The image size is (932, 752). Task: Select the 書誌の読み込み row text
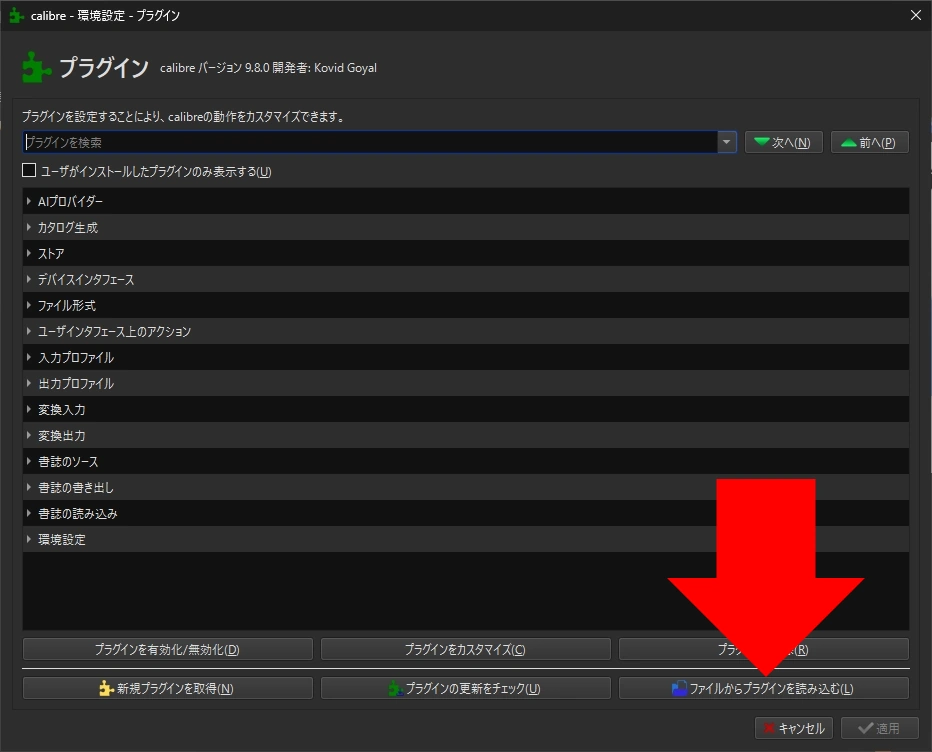pyautogui.click(x=78, y=514)
